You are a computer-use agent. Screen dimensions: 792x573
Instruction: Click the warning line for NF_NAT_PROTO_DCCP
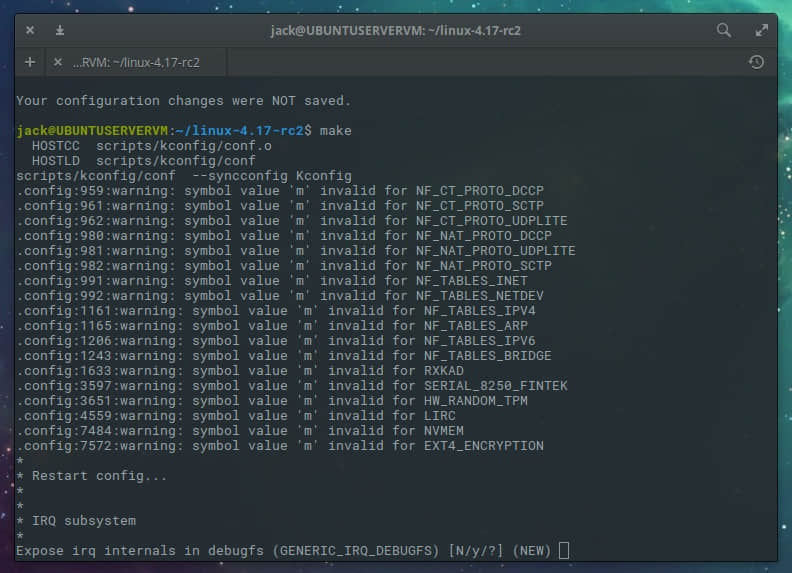(284, 235)
